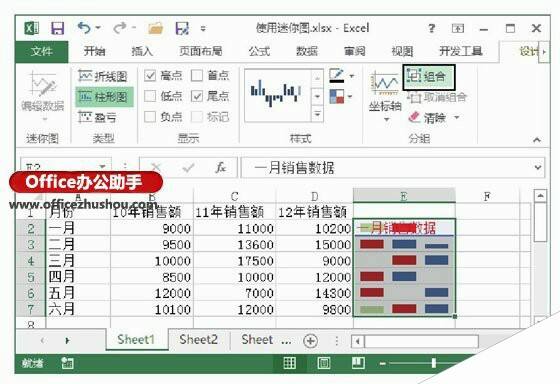Select row header 4
This screenshot has height=384, width=560.
coord(31,260)
